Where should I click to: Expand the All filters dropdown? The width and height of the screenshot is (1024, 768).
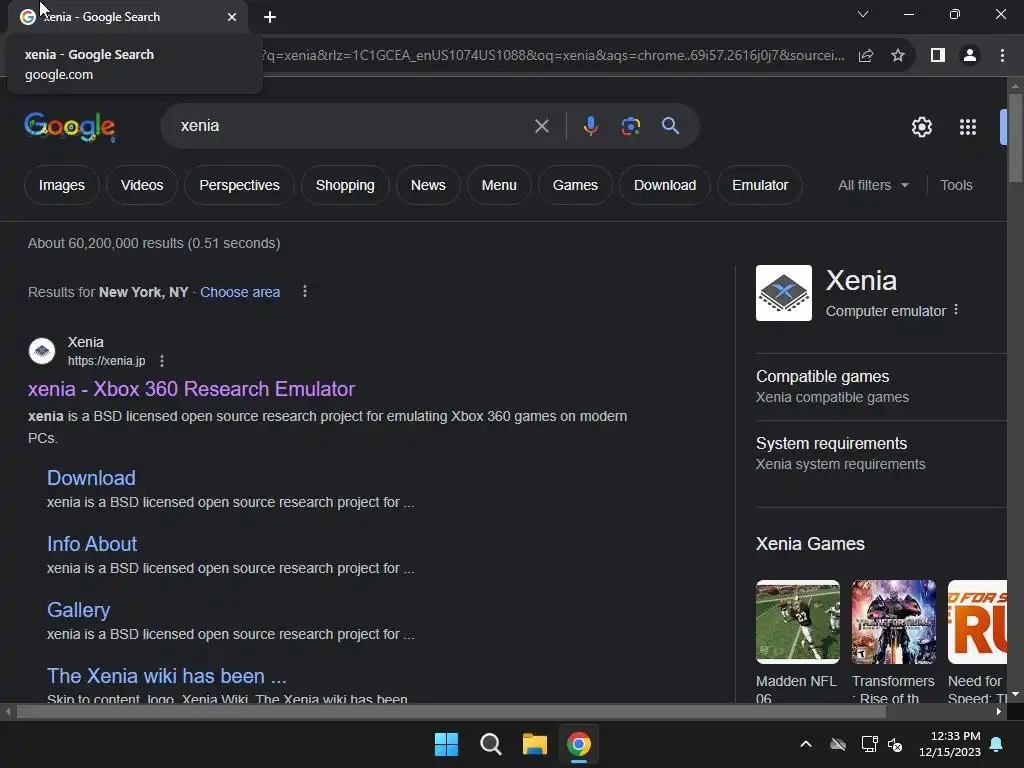click(x=873, y=185)
